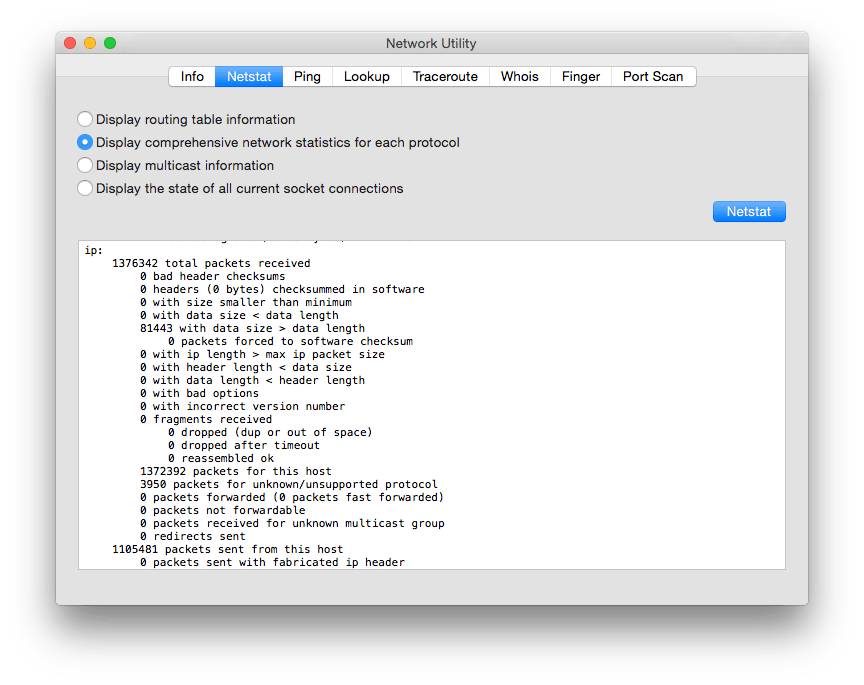Choose socket connections state display
The width and height of the screenshot is (864, 685).
pos(85,188)
